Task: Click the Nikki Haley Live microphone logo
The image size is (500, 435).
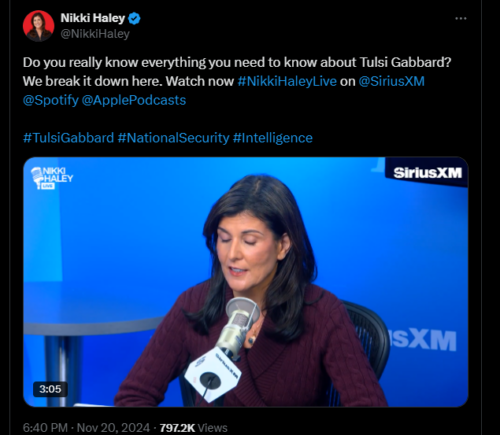Action: [x=52, y=178]
